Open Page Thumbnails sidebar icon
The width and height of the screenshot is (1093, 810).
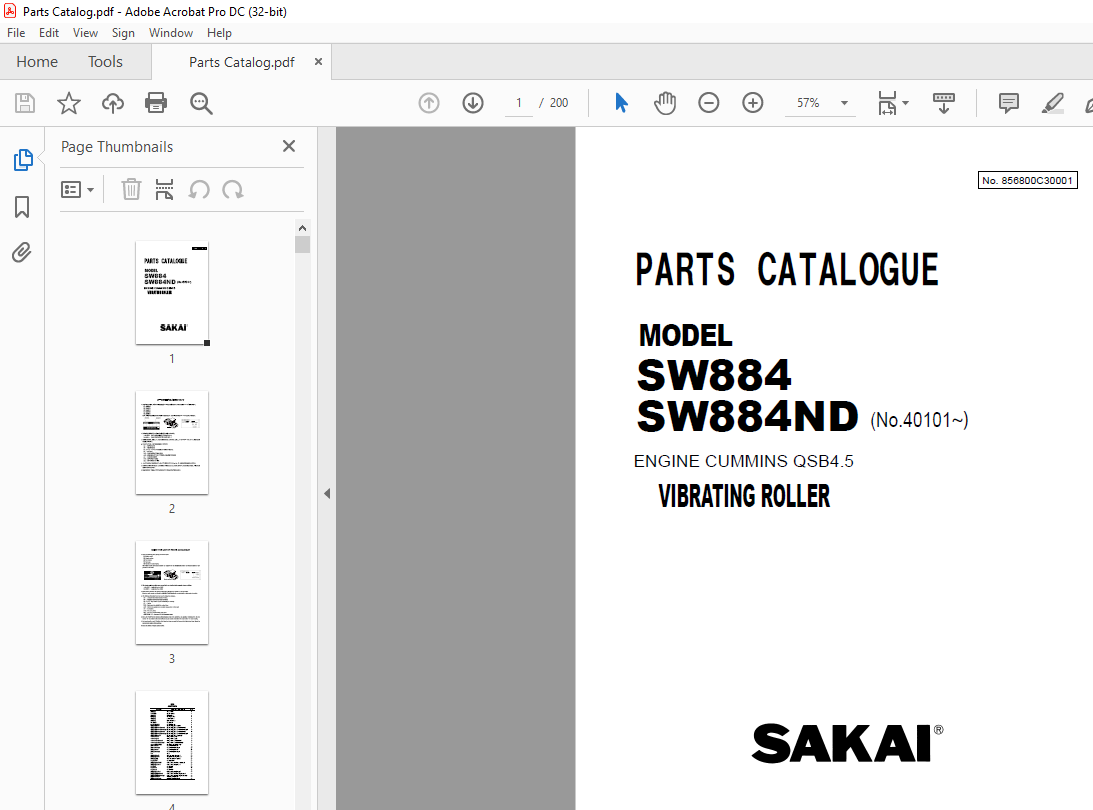coord(23,160)
